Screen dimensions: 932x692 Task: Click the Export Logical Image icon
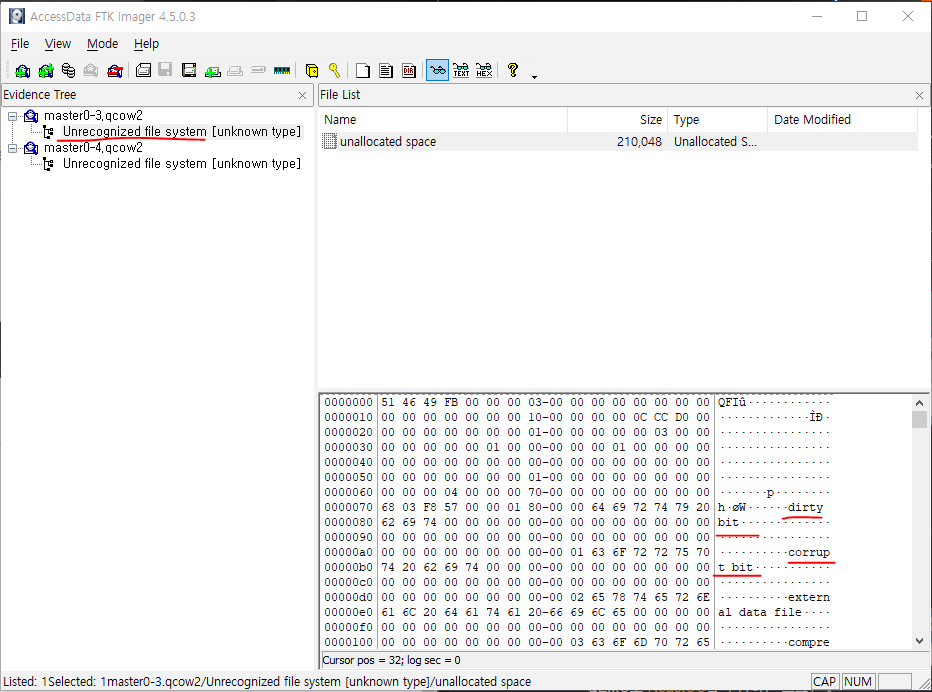coord(189,71)
